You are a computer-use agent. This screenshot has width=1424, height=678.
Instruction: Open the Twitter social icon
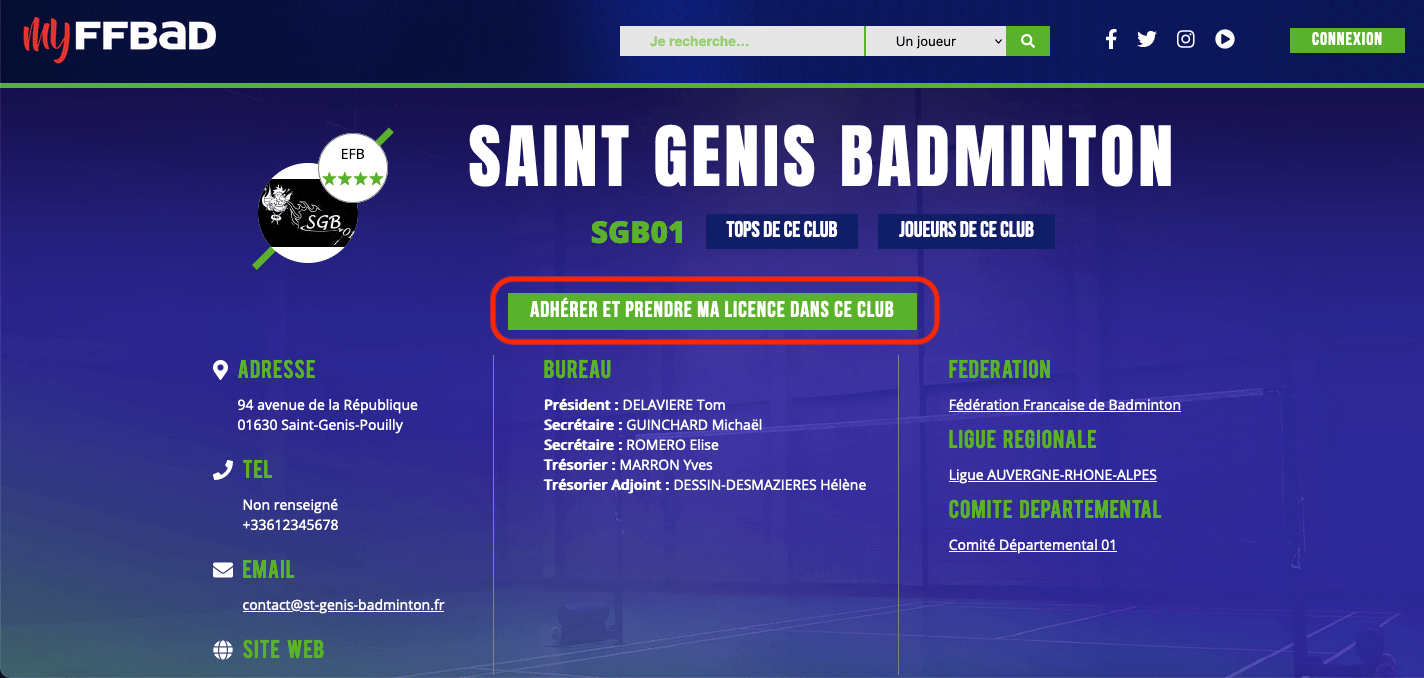1147,39
